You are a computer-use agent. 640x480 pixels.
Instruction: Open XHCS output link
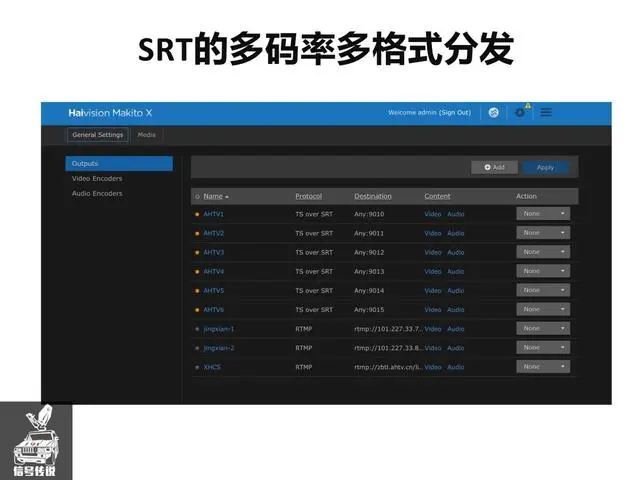(x=212, y=367)
